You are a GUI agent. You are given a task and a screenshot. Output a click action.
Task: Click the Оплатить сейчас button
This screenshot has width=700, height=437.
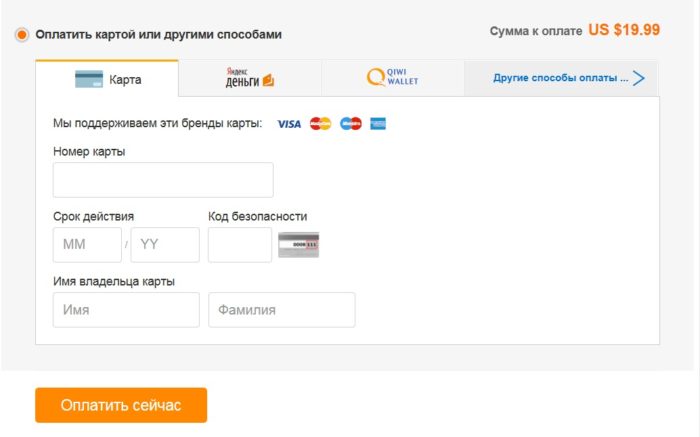click(x=121, y=405)
